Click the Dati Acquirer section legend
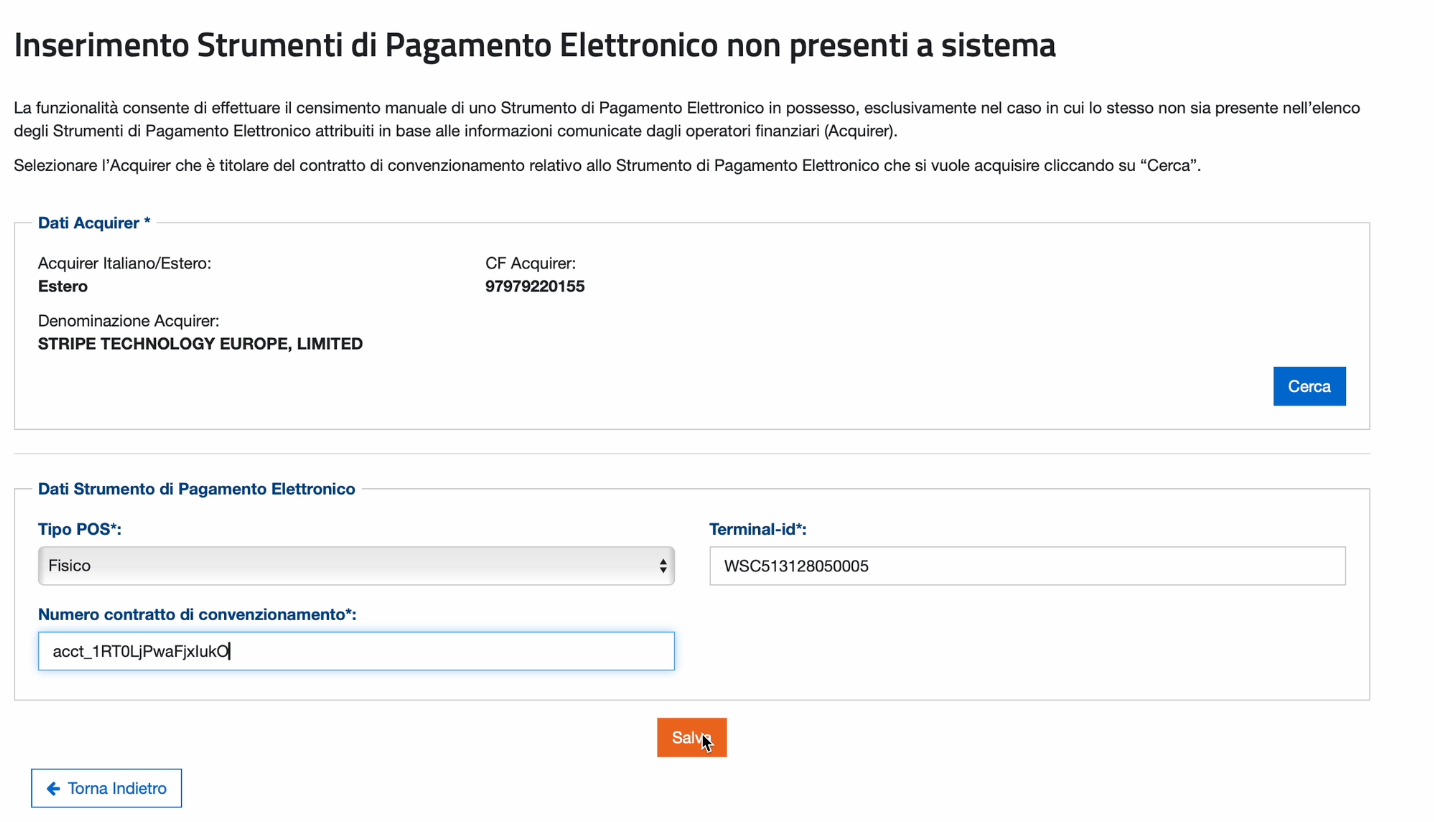Screen dimensions: 1434x822 94,223
